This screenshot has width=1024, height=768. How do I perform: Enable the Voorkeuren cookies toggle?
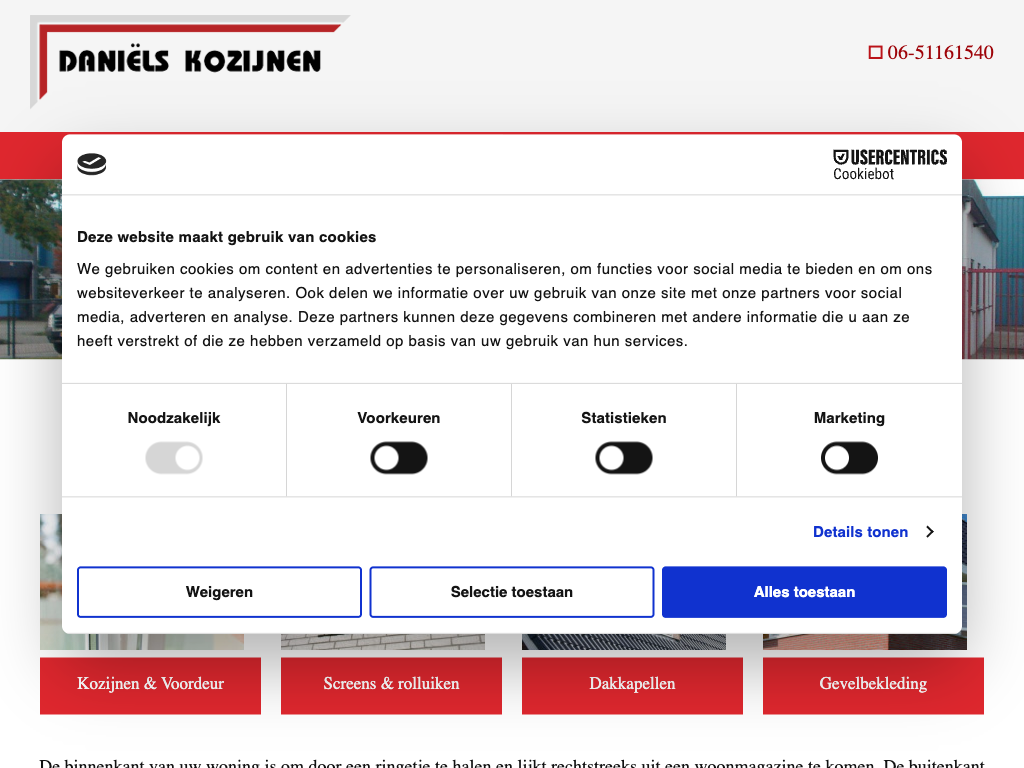(399, 459)
